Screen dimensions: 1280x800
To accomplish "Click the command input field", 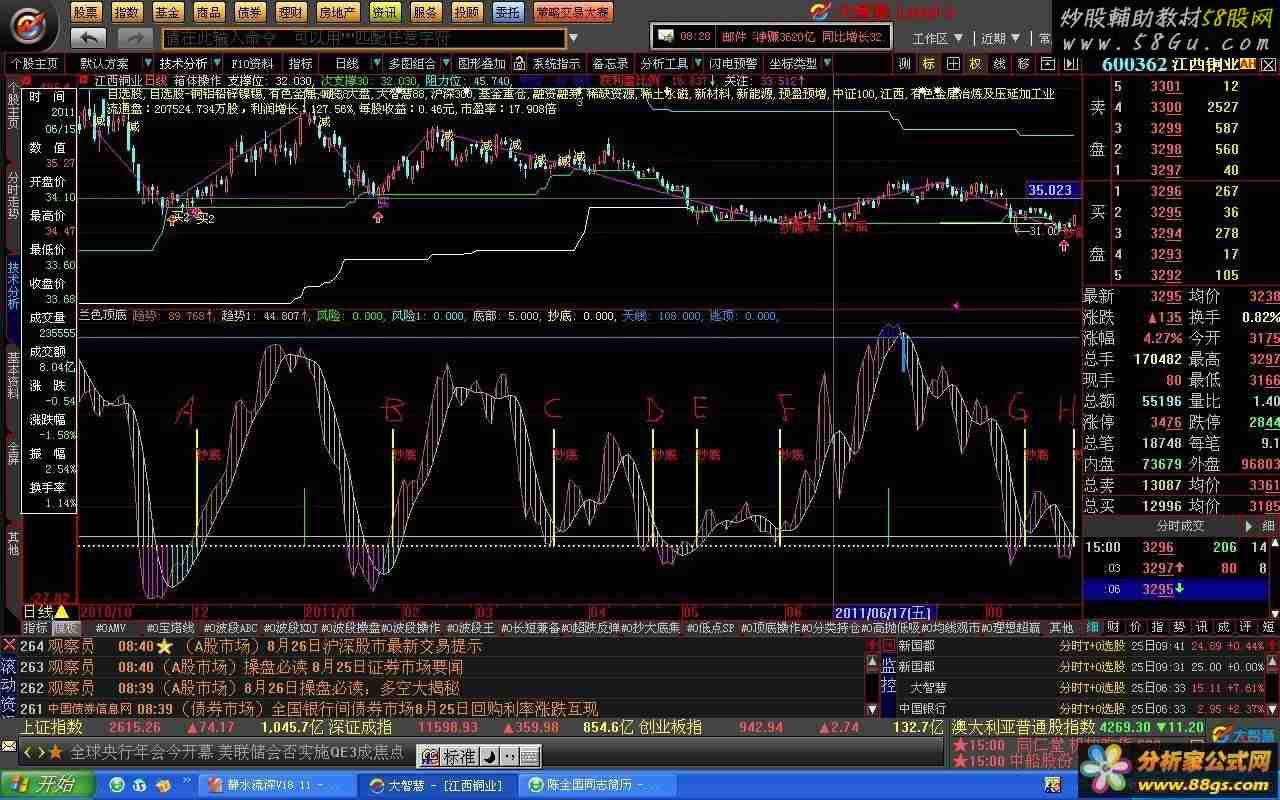I will pyautogui.click(x=362, y=38).
